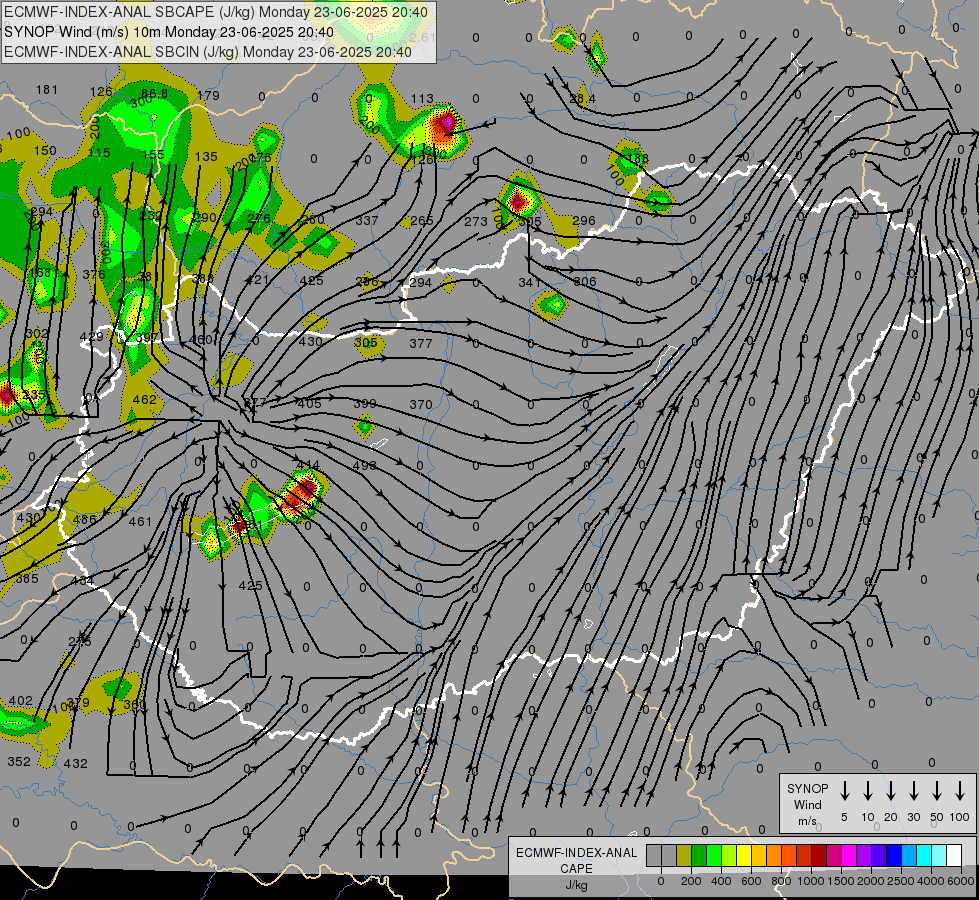Click the dark maroon red CAPE legend swatch

coord(819,856)
